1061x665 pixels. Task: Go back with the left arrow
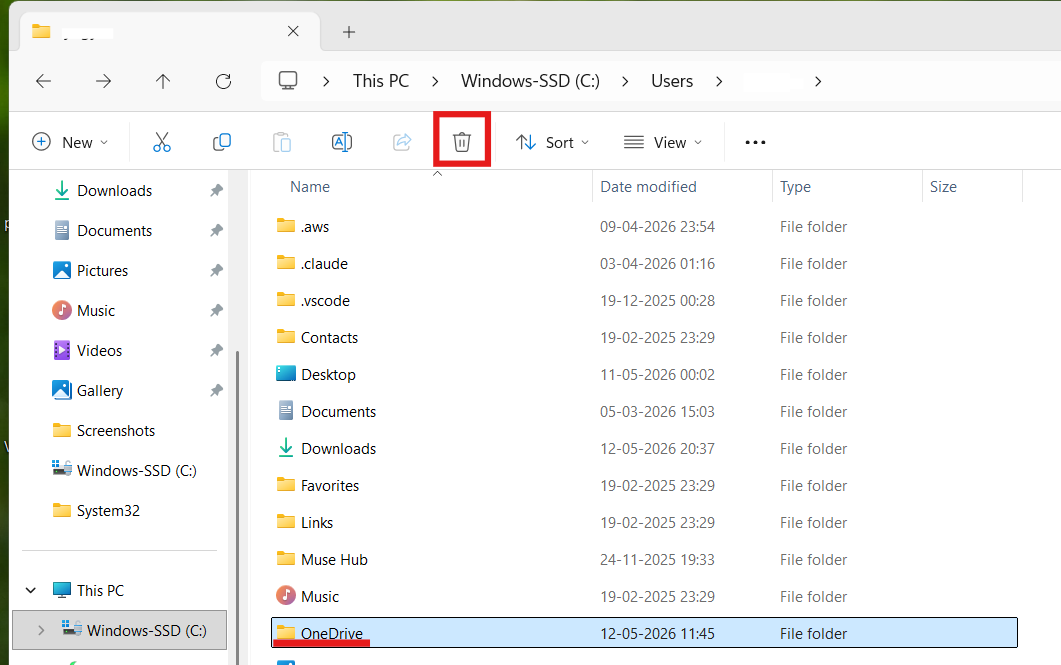(43, 81)
